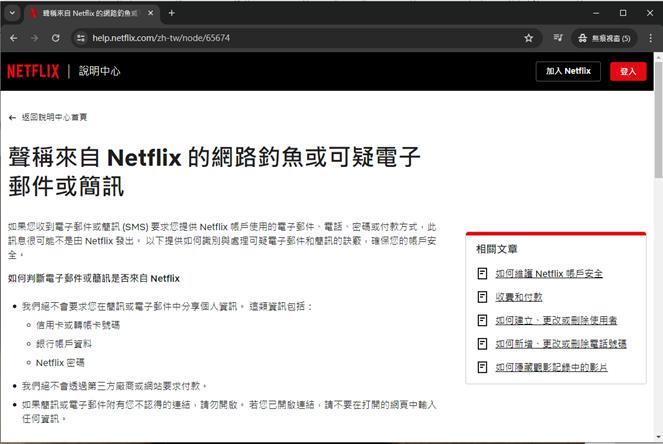Viewport: 663px width, 444px height.
Task: Minimize the browser window
Action: click(596, 13)
